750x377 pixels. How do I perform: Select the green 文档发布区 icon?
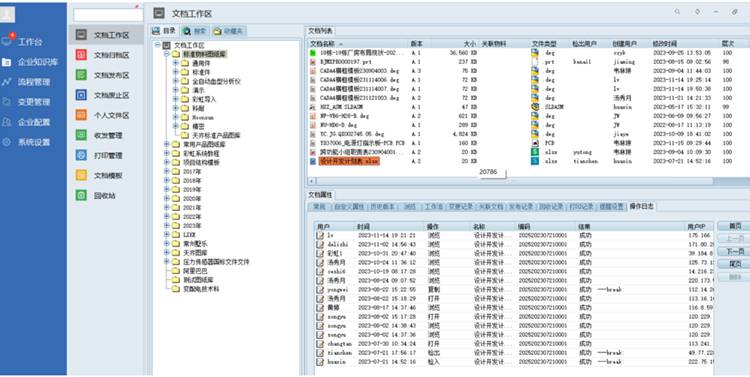coord(81,75)
